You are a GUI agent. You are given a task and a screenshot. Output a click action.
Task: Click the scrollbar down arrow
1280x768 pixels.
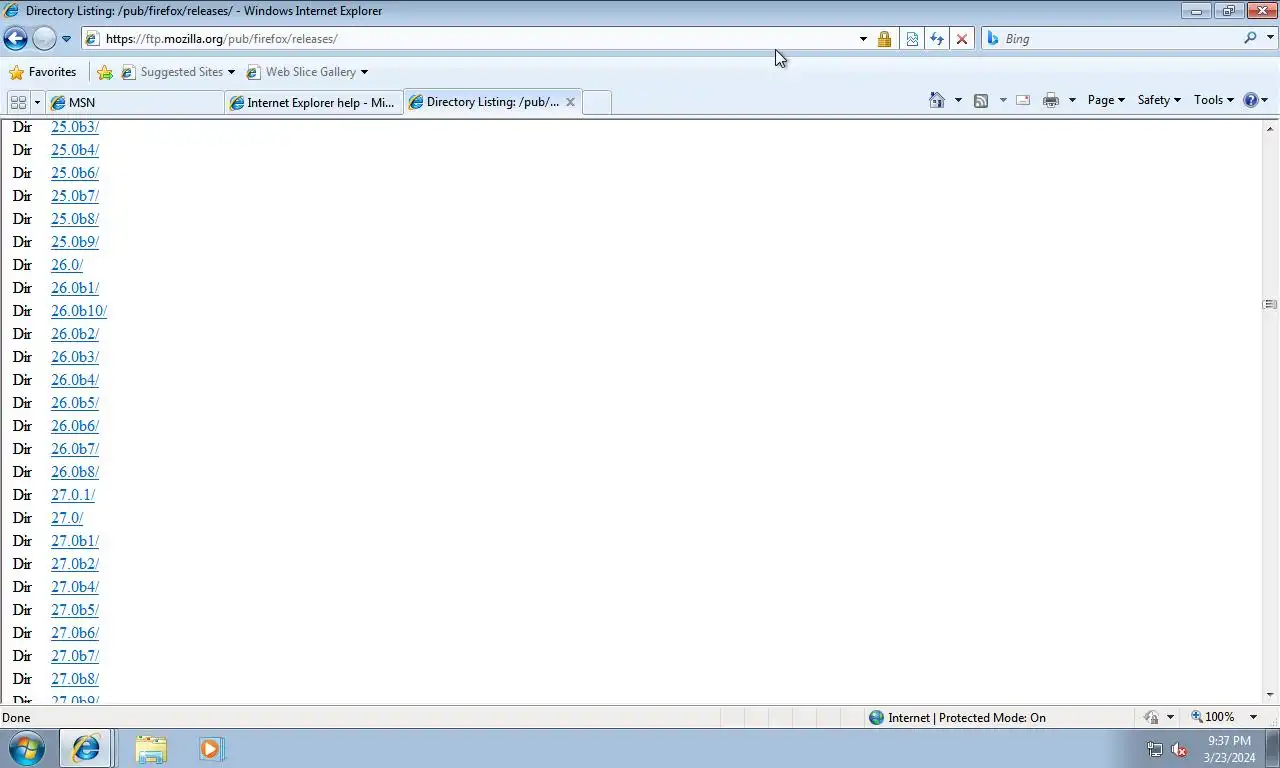pos(1270,695)
